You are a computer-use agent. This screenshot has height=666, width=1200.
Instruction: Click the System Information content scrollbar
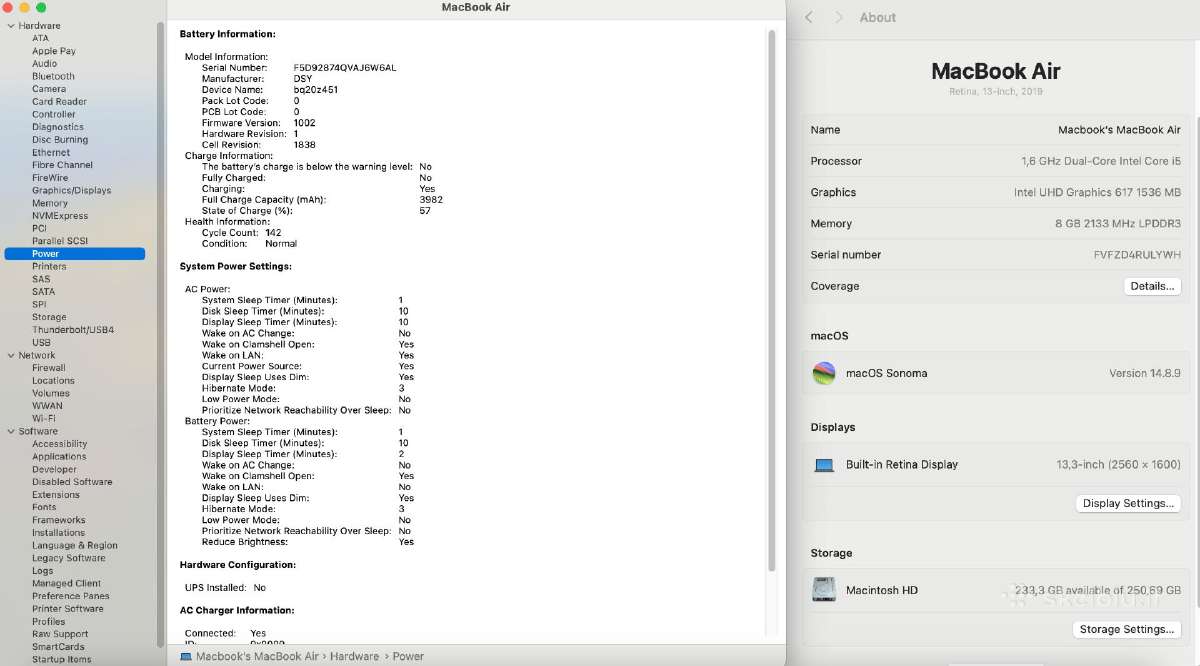[x=771, y=300]
